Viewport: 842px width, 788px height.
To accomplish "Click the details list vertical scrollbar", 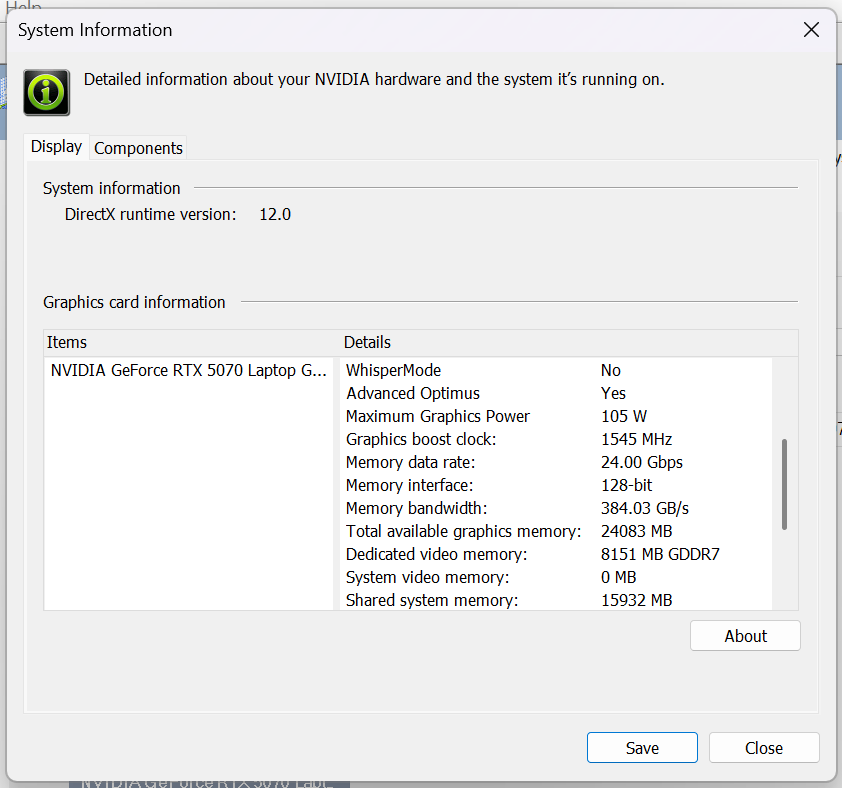I will click(785, 484).
